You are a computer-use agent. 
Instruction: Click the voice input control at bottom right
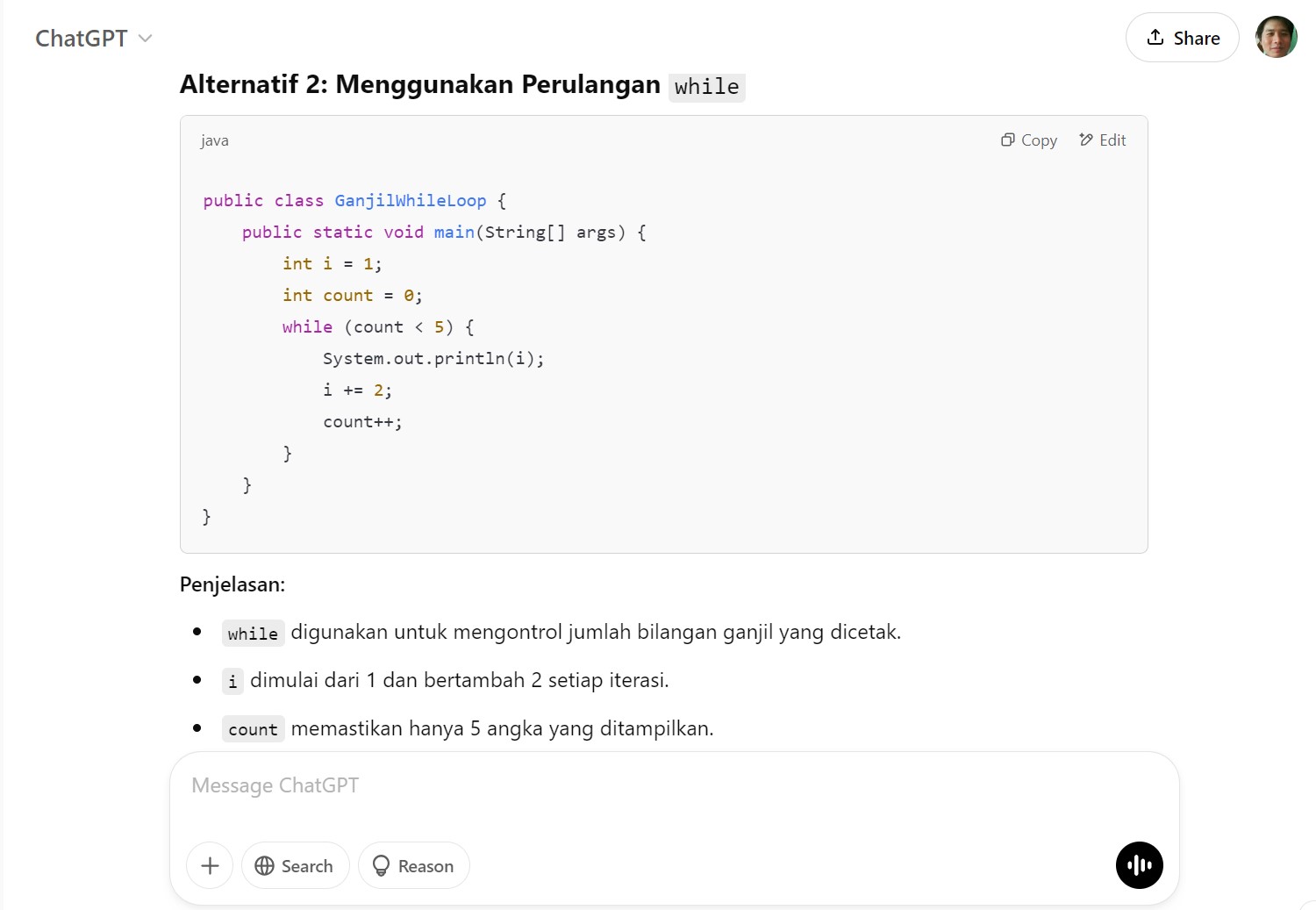[x=1139, y=865]
